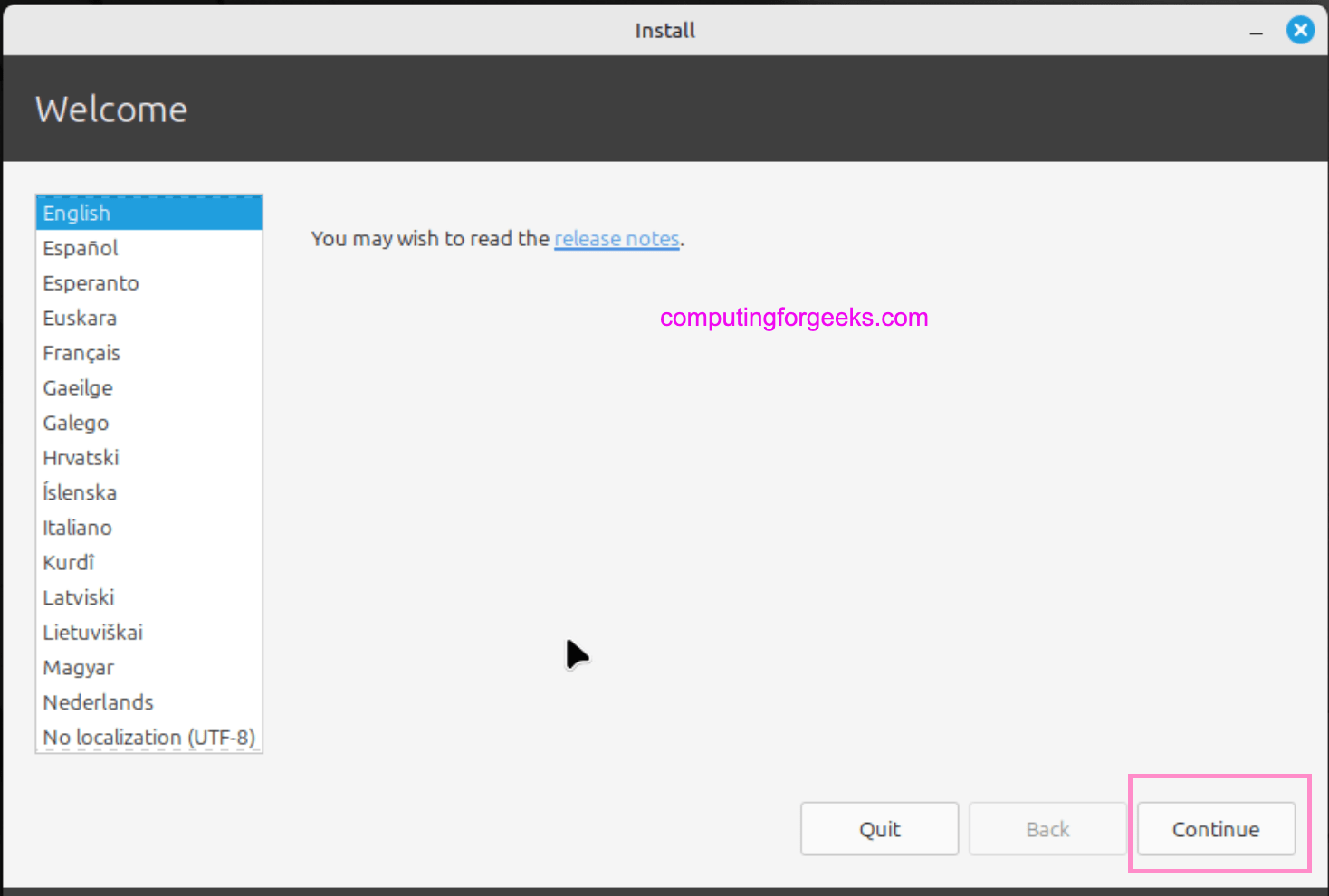Open the release notes link

[617, 238]
